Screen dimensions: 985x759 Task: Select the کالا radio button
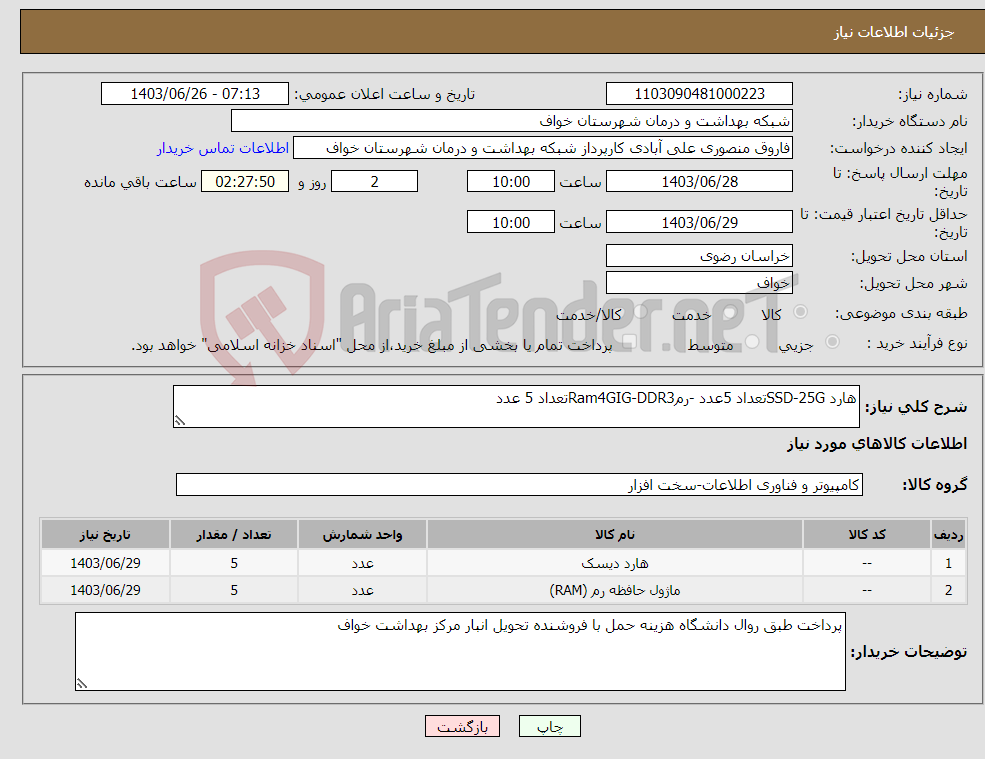click(800, 312)
